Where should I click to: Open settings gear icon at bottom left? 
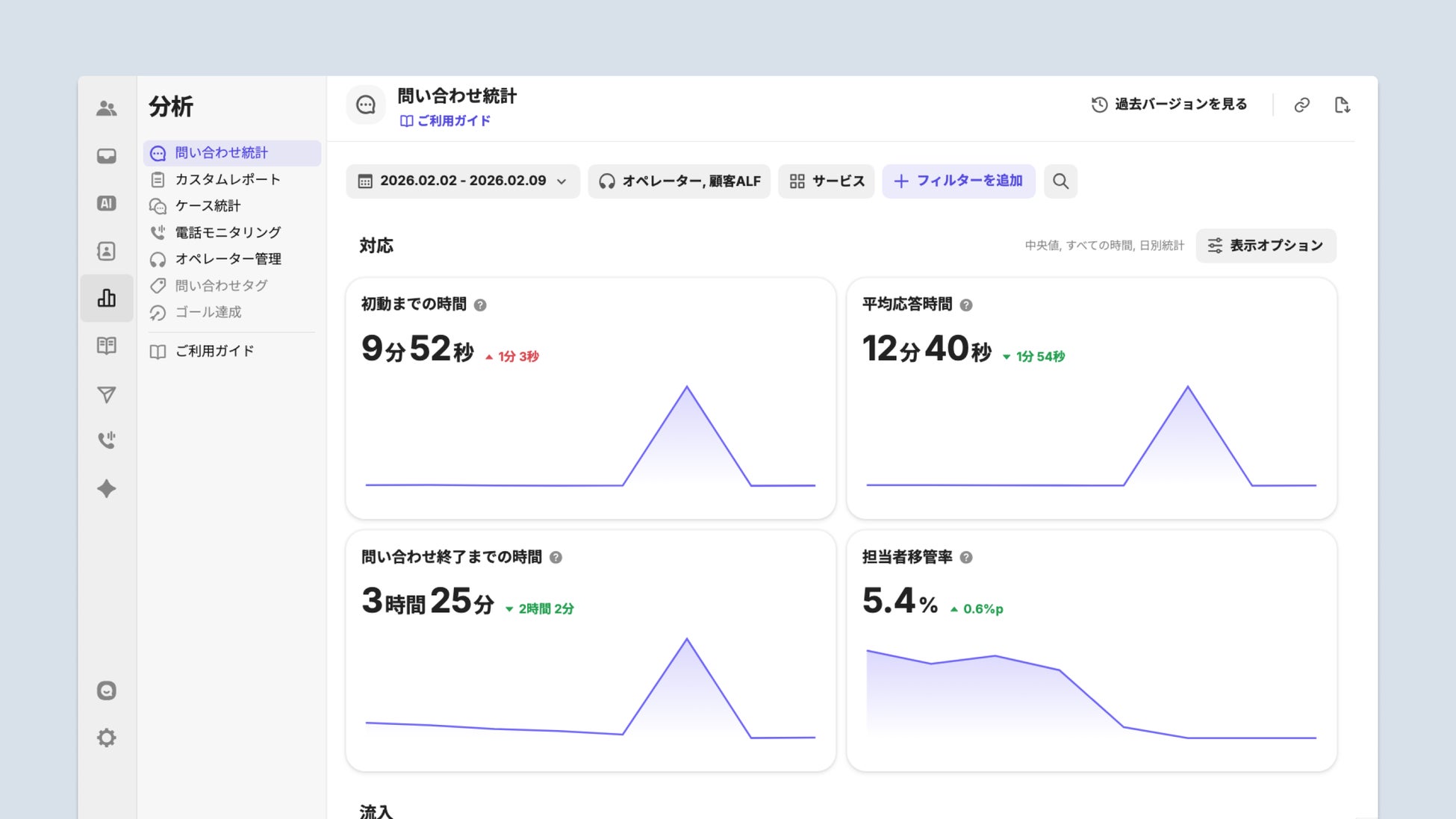pos(107,738)
